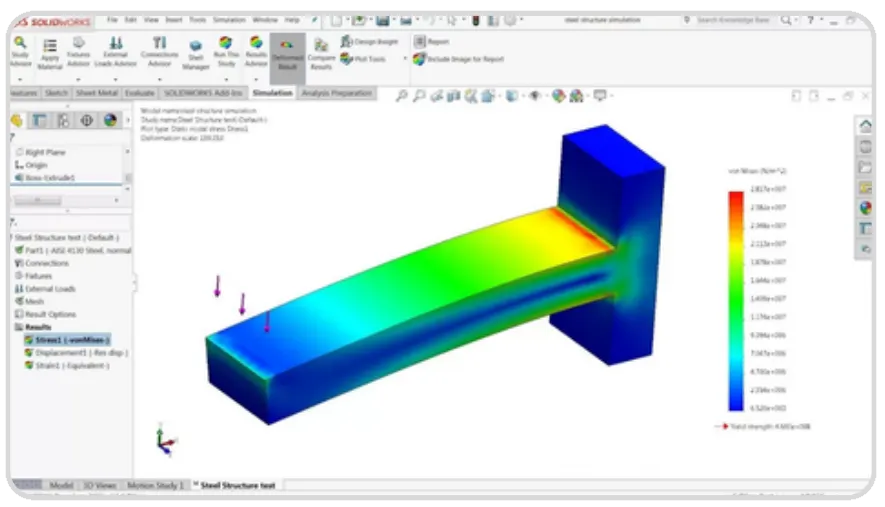Viewport: 885px width, 507px height.
Task: Generate the simulation Report
Action: [x=432, y=41]
